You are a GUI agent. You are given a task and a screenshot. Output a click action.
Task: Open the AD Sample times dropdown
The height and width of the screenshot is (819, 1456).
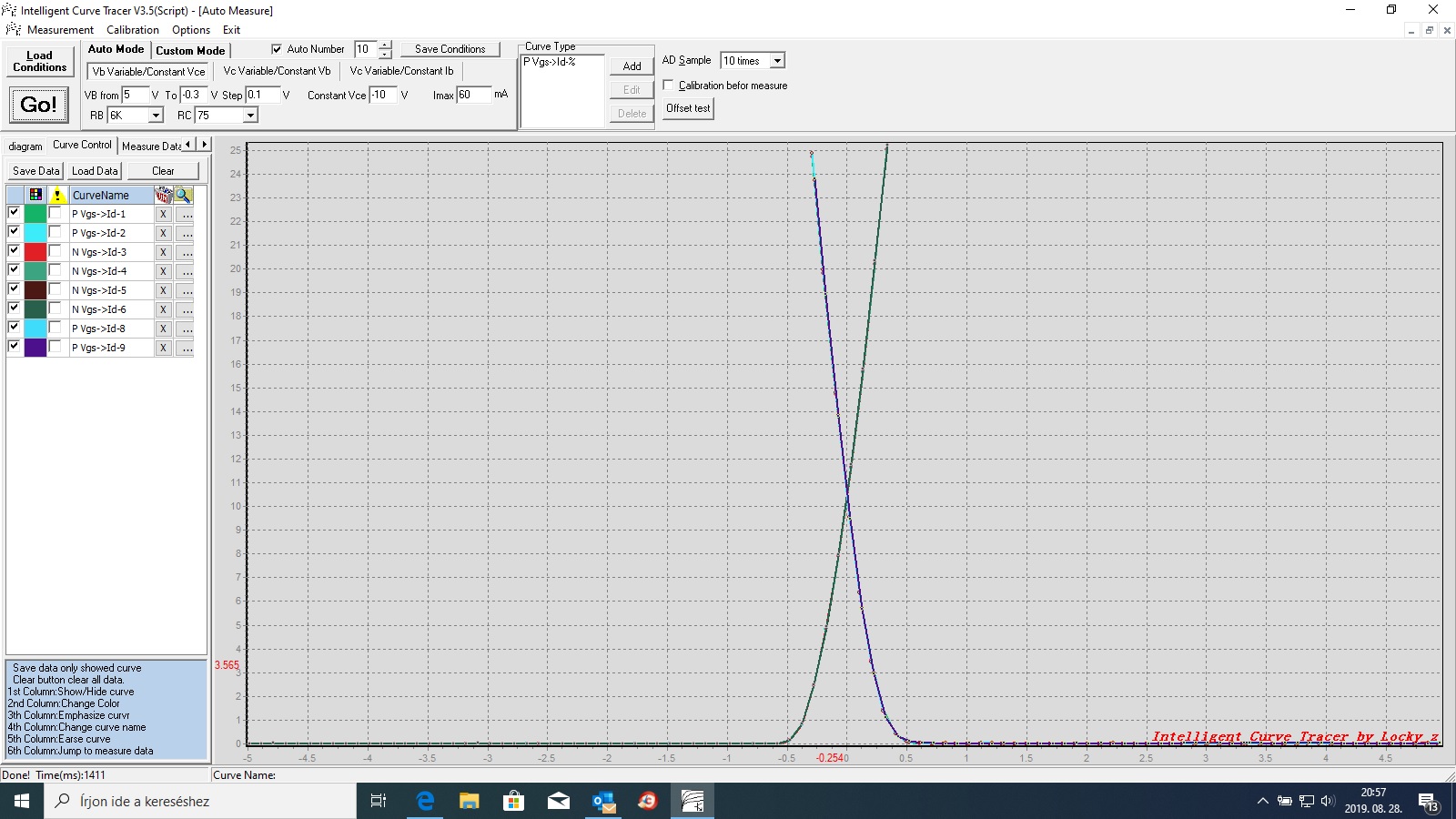[x=777, y=61]
